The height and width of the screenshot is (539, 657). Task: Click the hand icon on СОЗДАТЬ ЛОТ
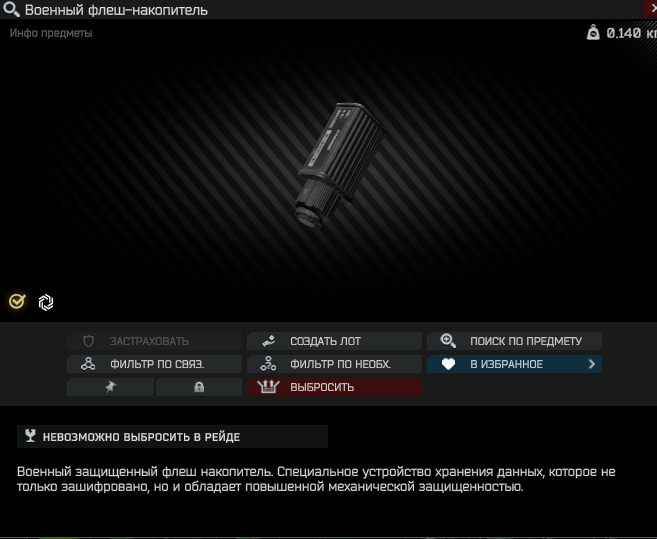click(x=269, y=341)
